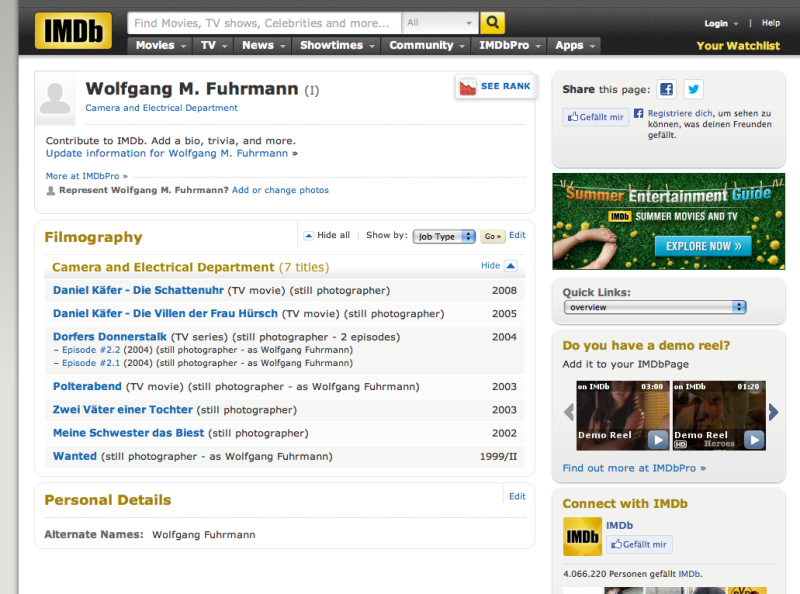
Task: Open Episode #2.1 link
Action: tap(91, 363)
